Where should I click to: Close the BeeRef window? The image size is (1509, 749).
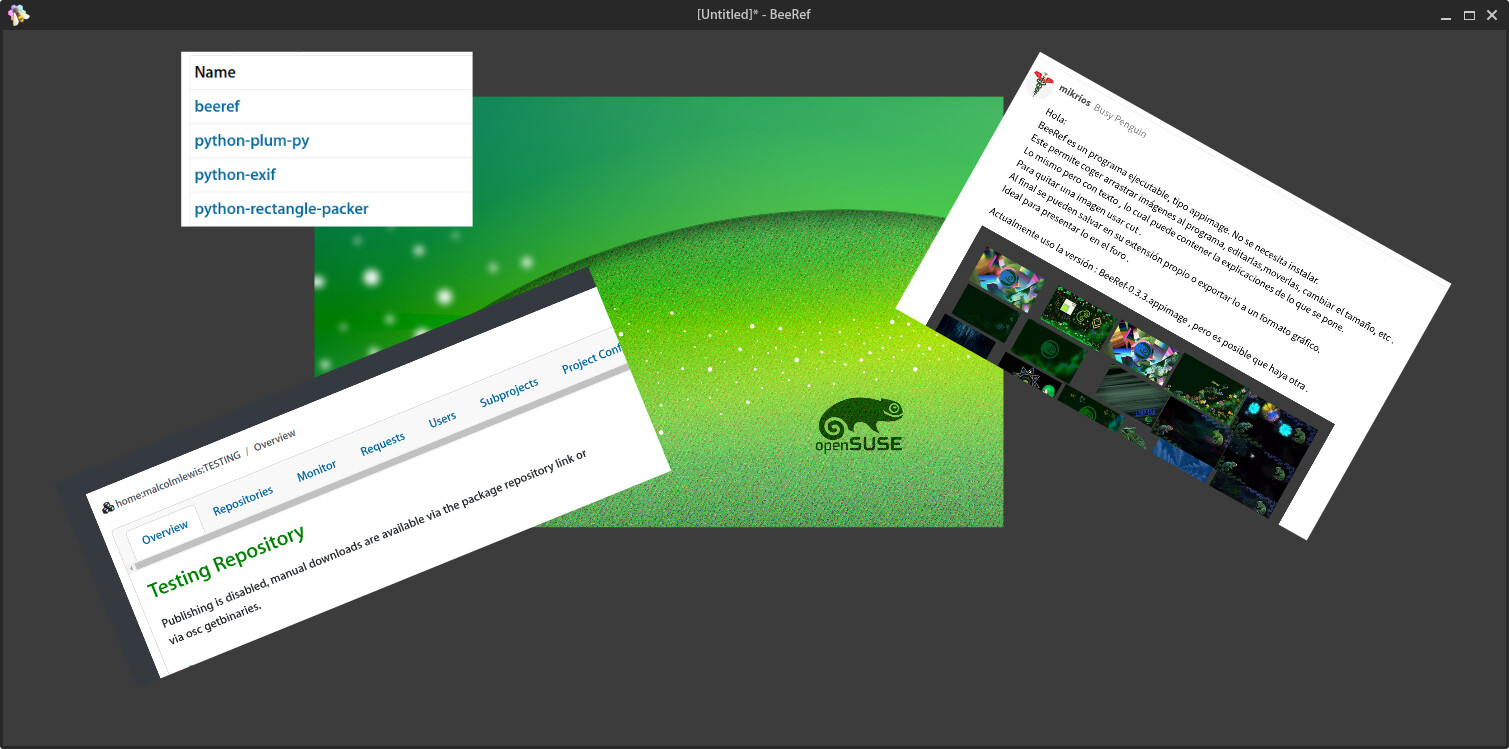coord(1492,15)
